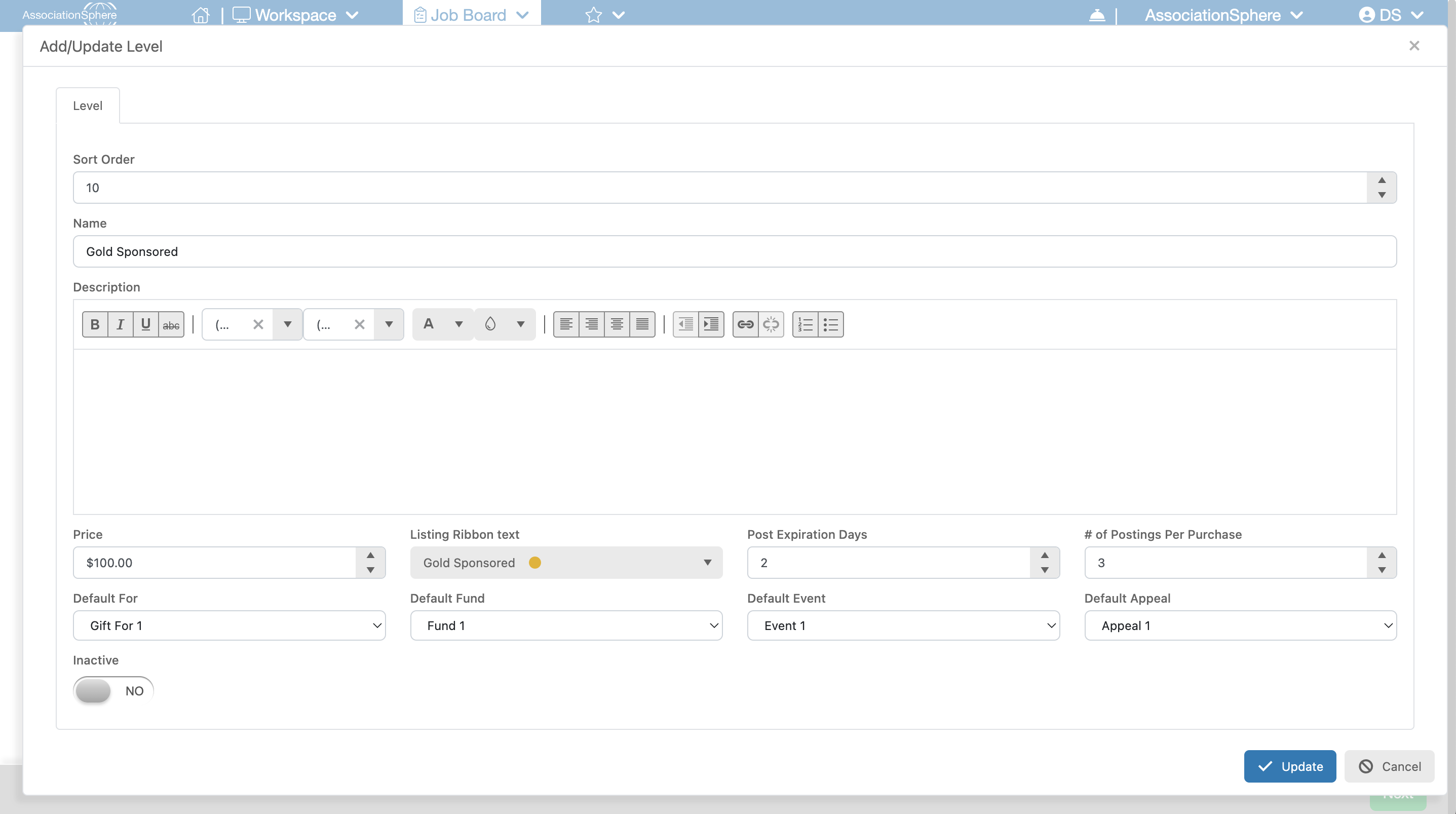Increase the Sort Order value
1456x814 pixels.
click(x=1382, y=180)
